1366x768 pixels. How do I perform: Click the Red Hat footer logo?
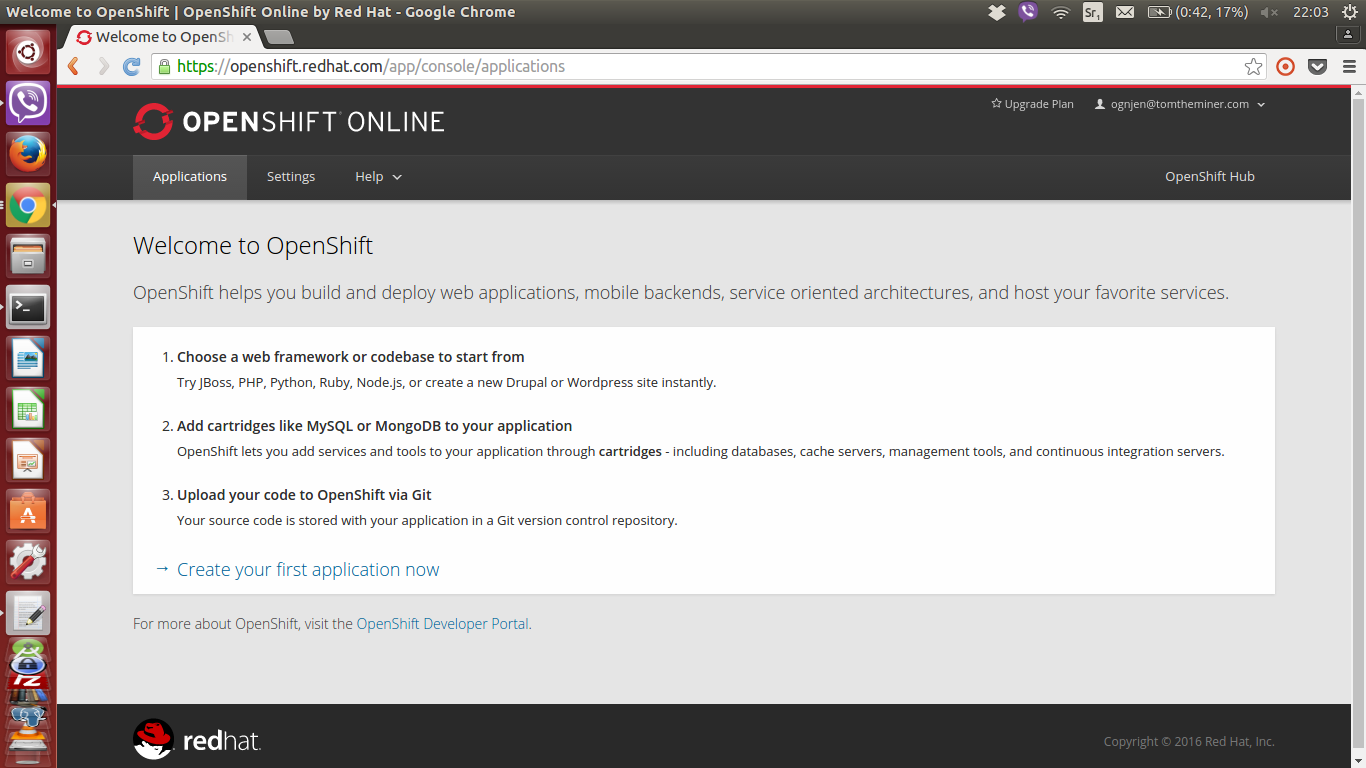[197, 740]
